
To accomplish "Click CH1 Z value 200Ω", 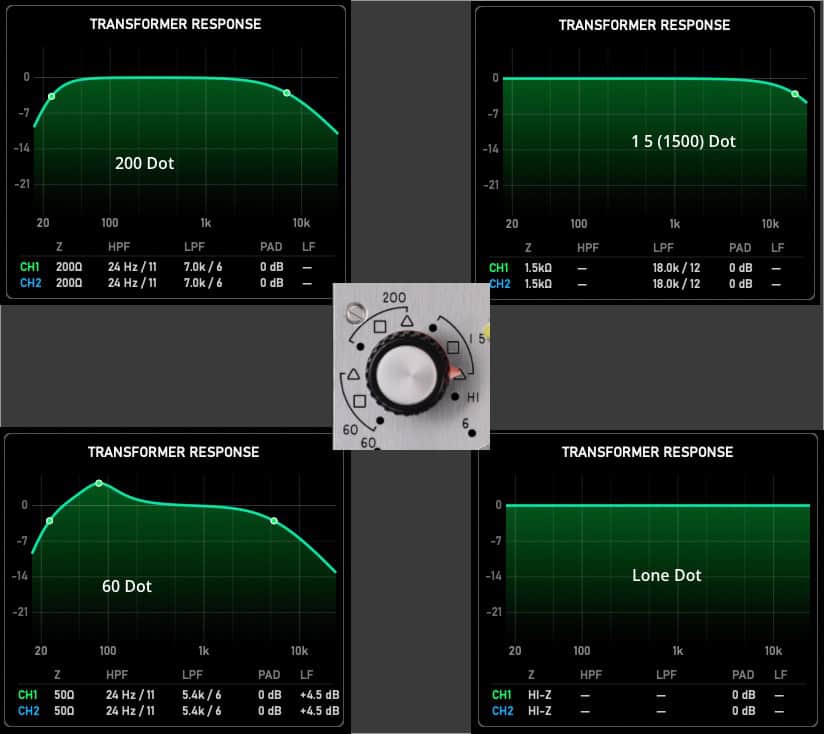I will (69, 267).
